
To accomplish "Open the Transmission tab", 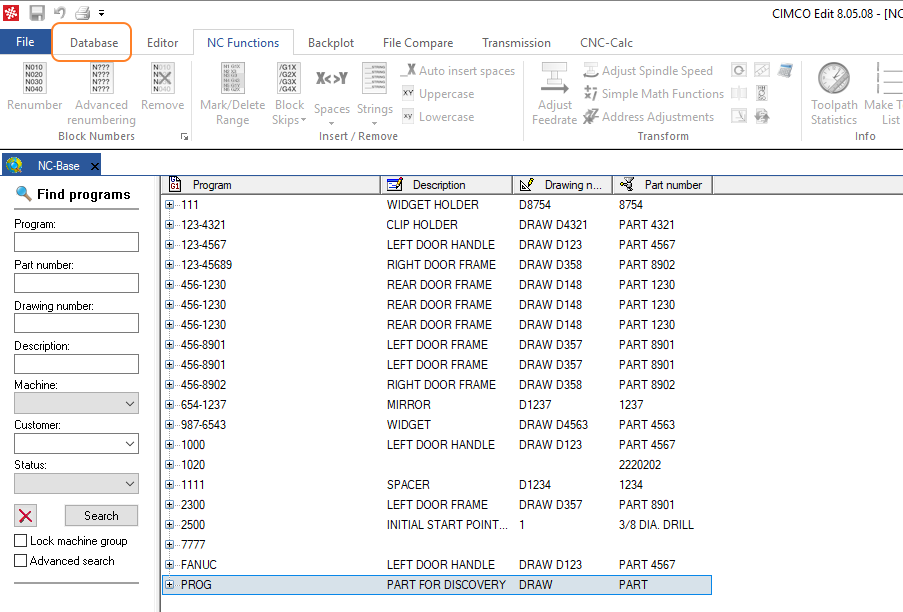I will [516, 43].
